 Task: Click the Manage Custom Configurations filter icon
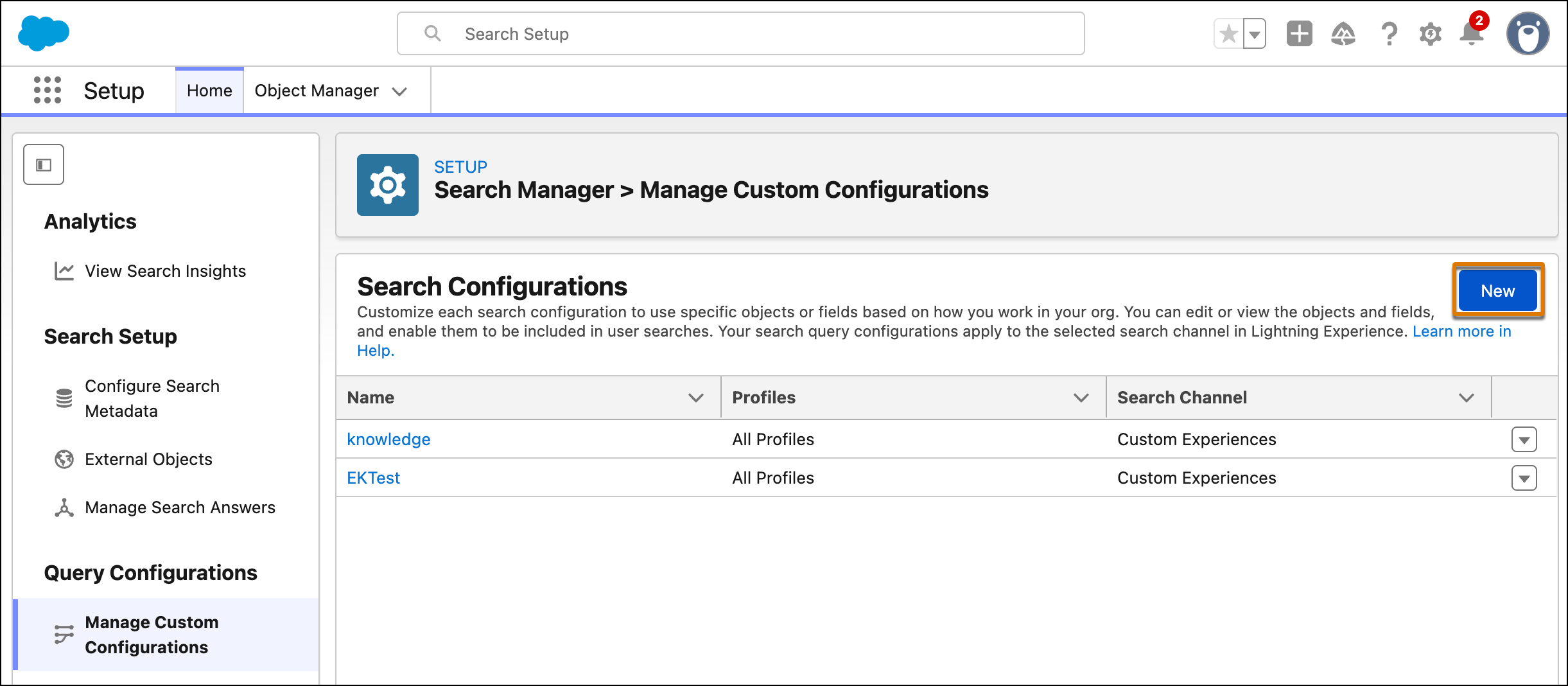[x=64, y=635]
